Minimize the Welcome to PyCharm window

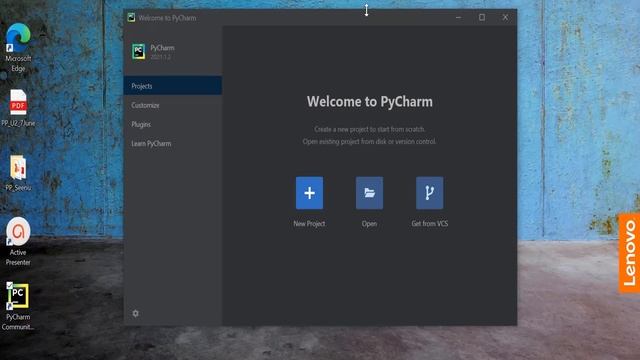click(458, 18)
